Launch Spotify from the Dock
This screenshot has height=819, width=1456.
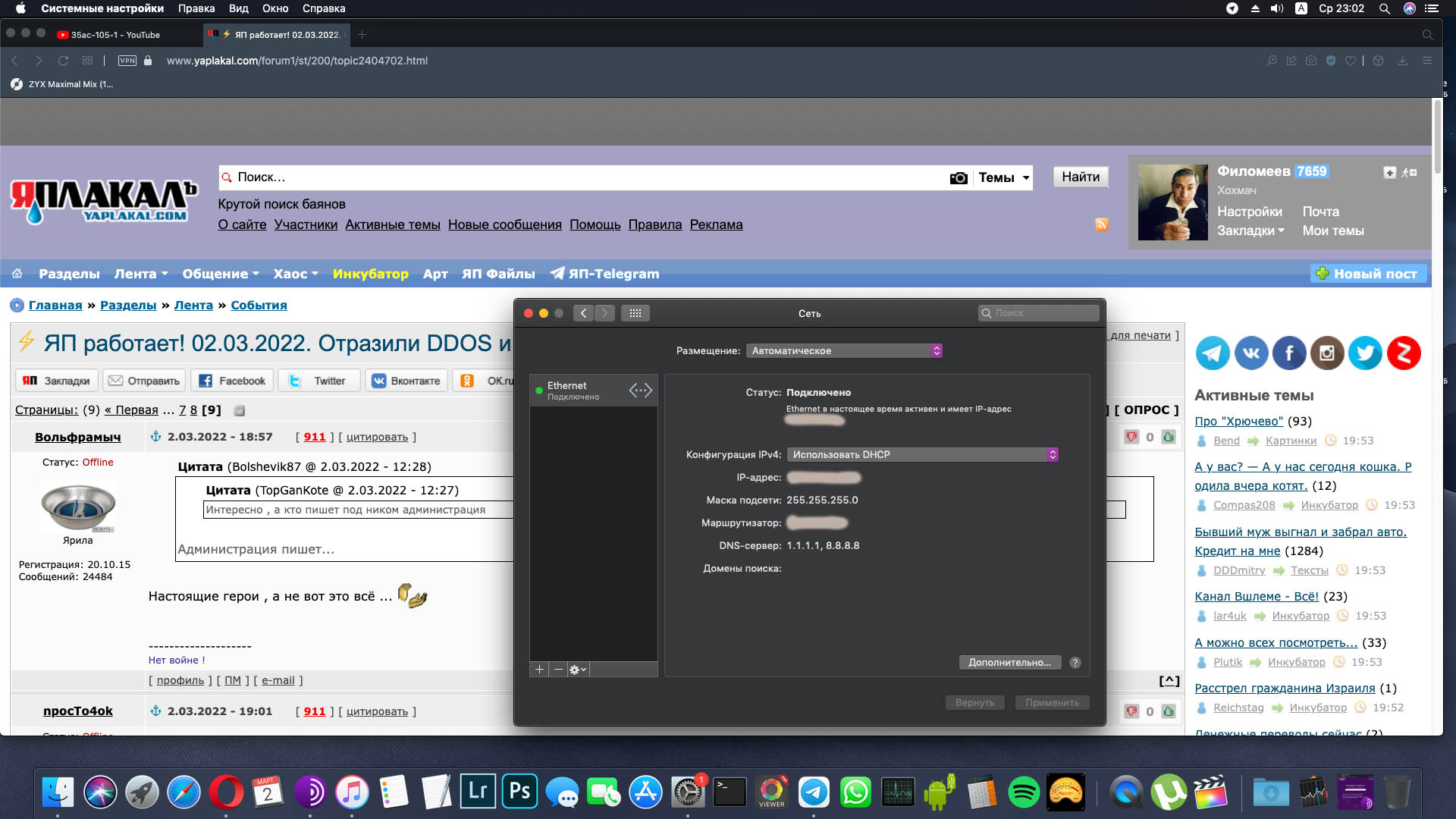tap(1024, 792)
